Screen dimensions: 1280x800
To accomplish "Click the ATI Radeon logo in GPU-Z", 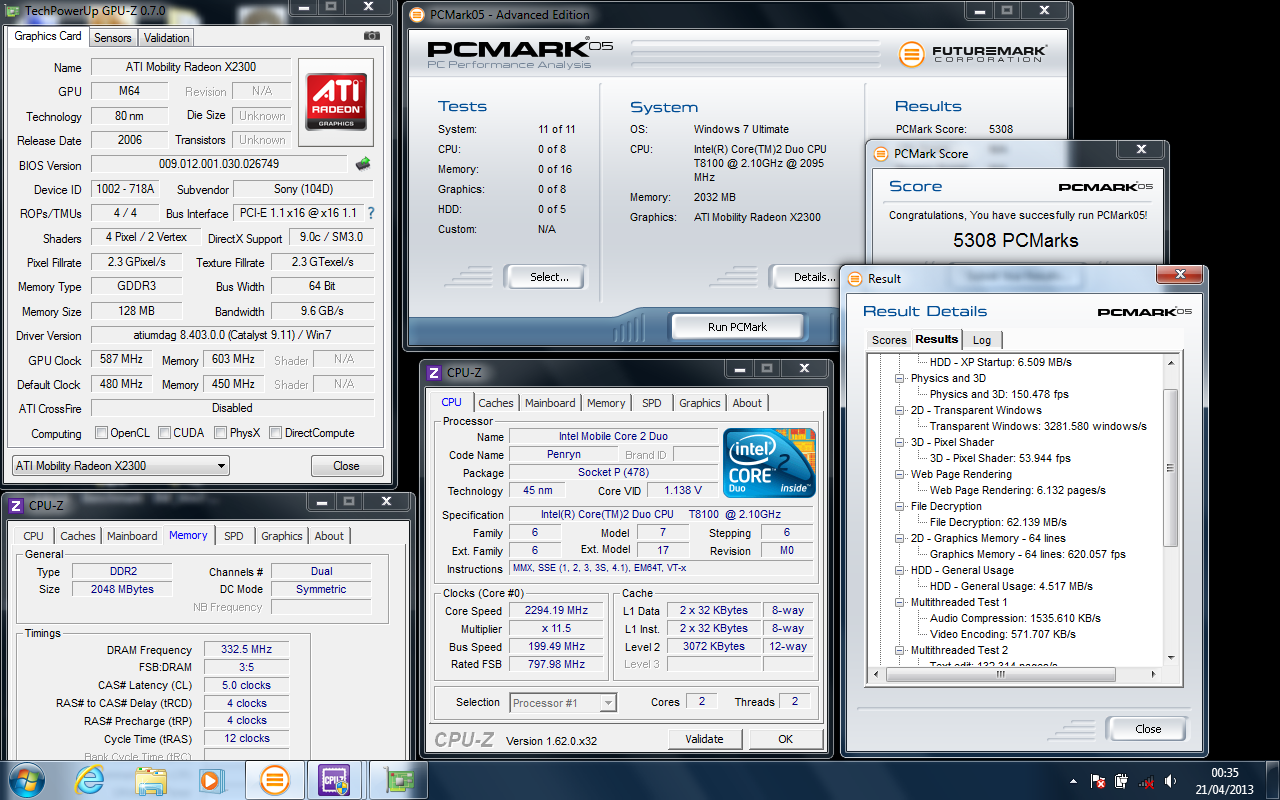I will pos(336,100).
